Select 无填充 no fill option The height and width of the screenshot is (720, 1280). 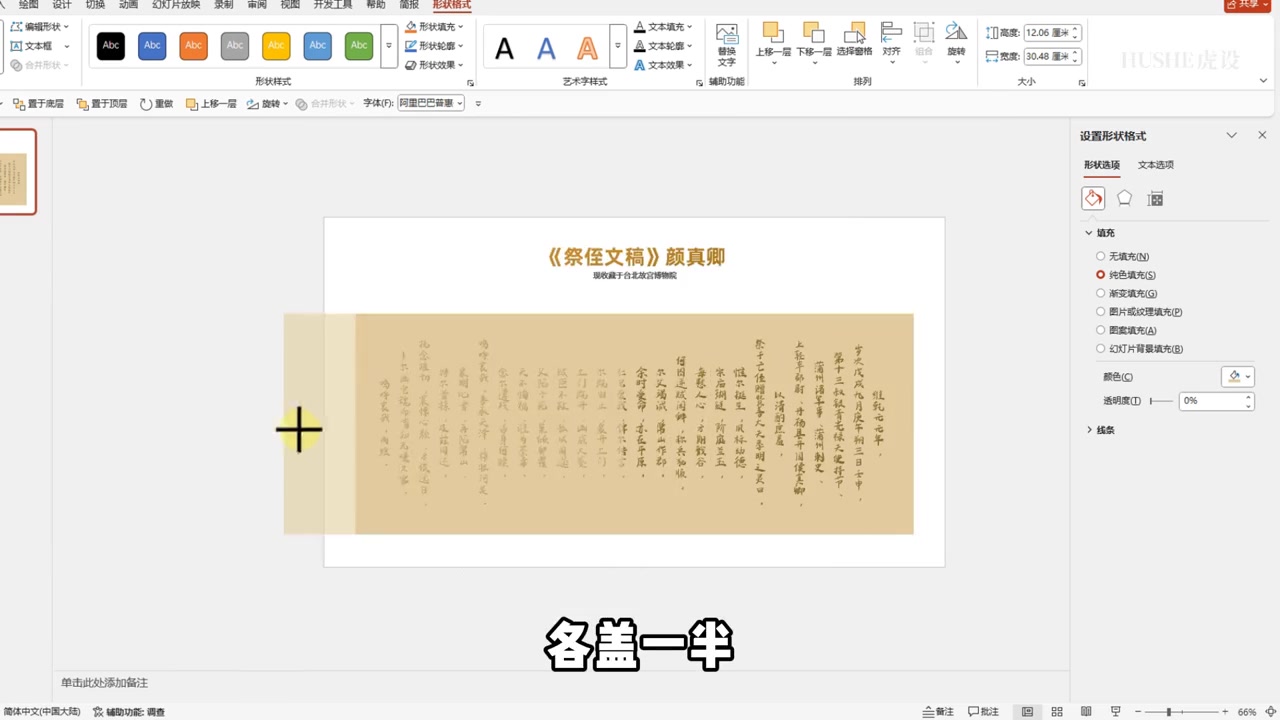point(1124,257)
